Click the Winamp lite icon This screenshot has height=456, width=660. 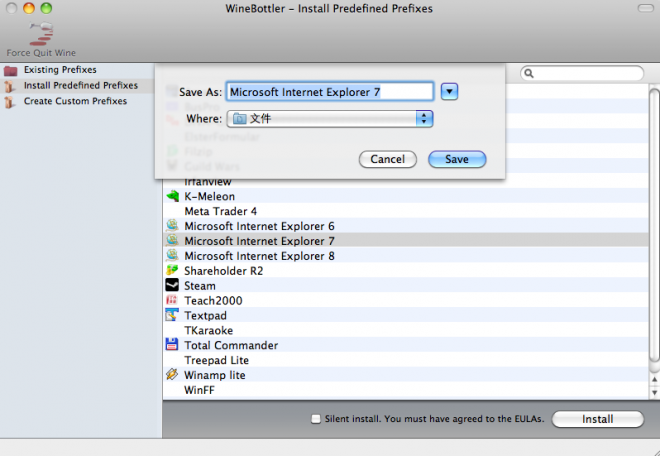(x=173, y=375)
